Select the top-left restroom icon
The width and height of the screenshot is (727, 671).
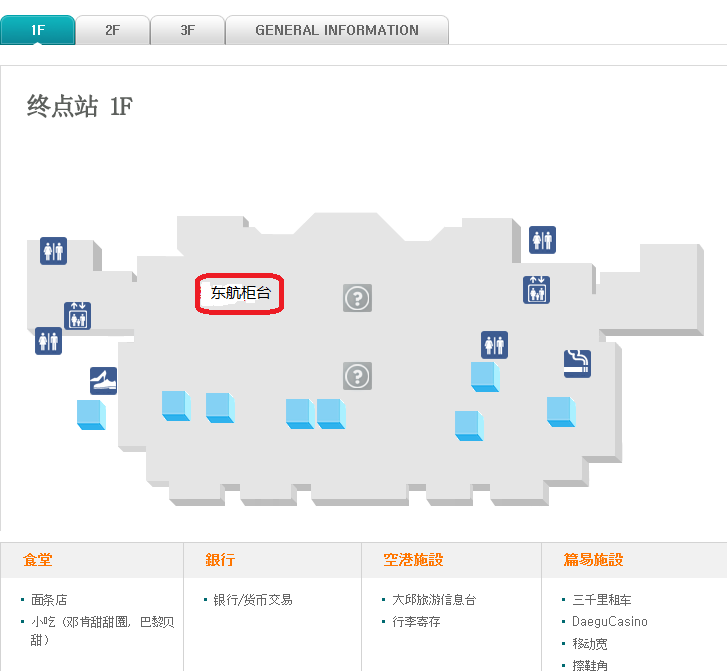coord(53,251)
